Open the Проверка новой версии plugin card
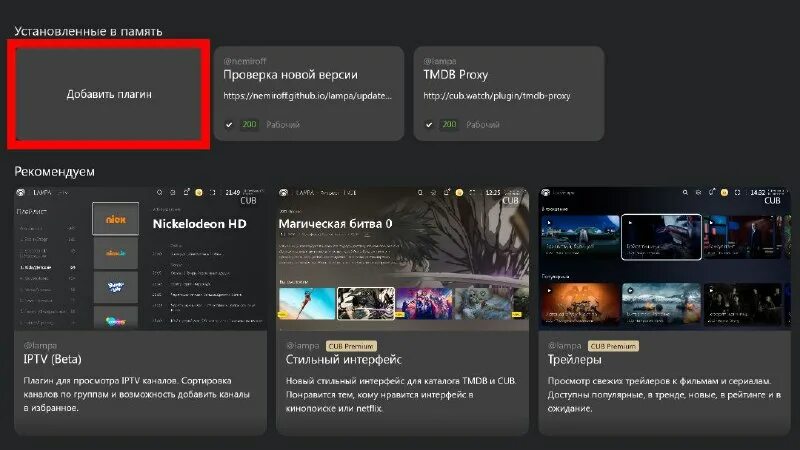The width and height of the screenshot is (800, 450). pyautogui.click(x=309, y=93)
